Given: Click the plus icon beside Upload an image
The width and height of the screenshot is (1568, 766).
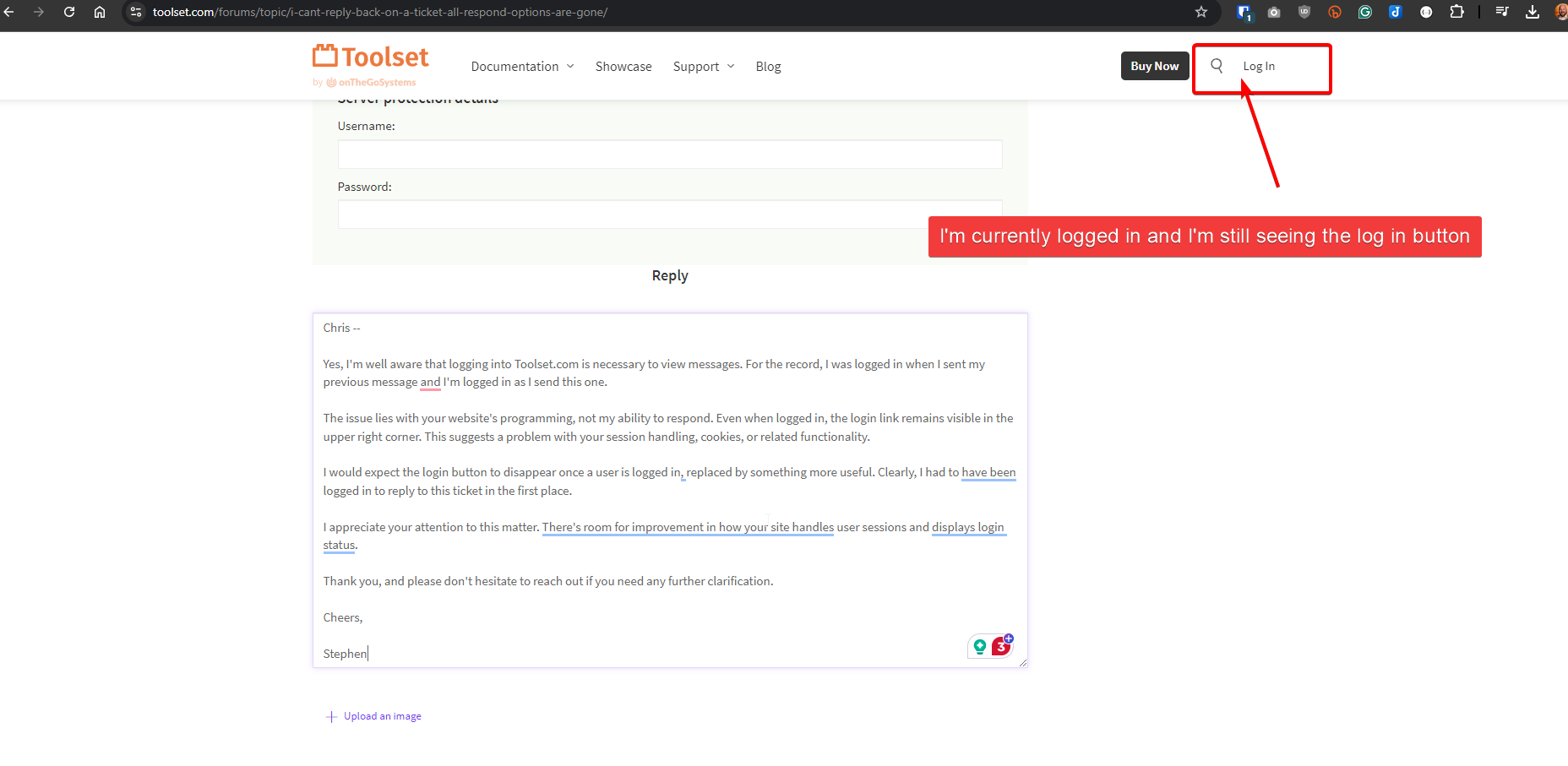Looking at the screenshot, I should tap(331, 717).
